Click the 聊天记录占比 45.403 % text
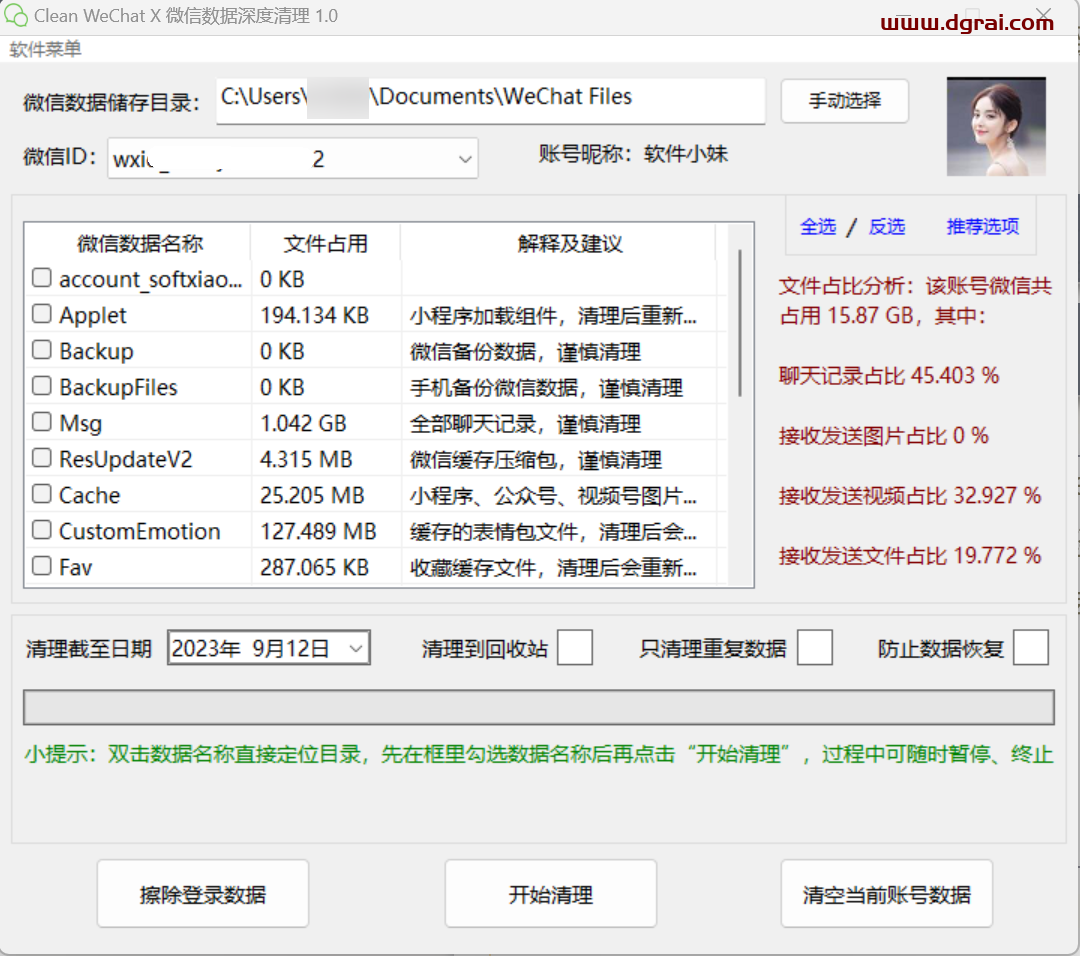 pyautogui.click(x=889, y=375)
